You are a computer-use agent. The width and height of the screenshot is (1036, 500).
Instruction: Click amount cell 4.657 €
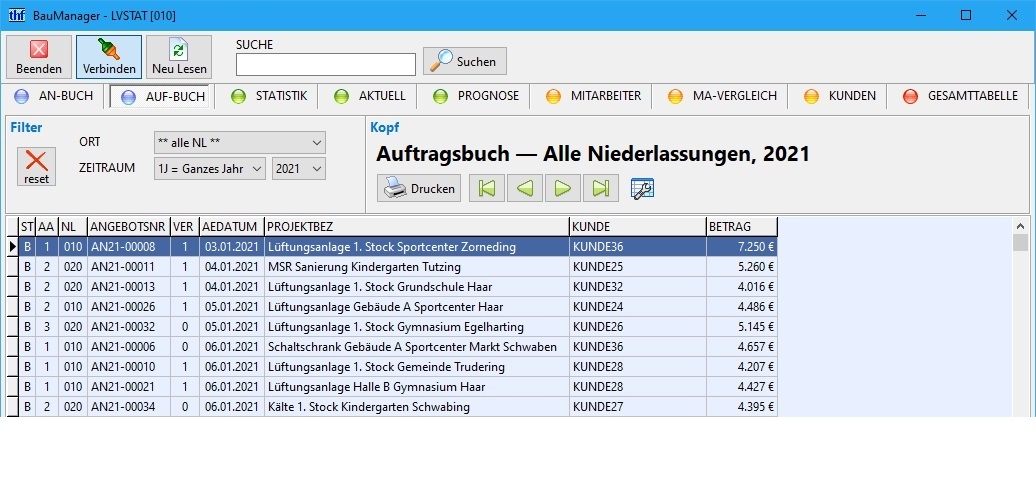(x=742, y=347)
